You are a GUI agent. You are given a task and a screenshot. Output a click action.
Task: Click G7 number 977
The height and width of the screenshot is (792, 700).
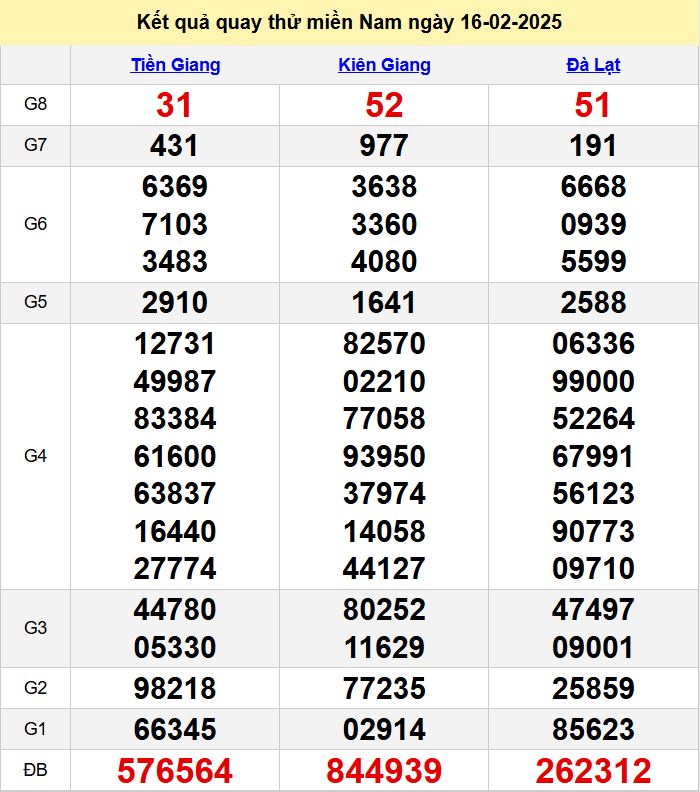click(x=384, y=146)
